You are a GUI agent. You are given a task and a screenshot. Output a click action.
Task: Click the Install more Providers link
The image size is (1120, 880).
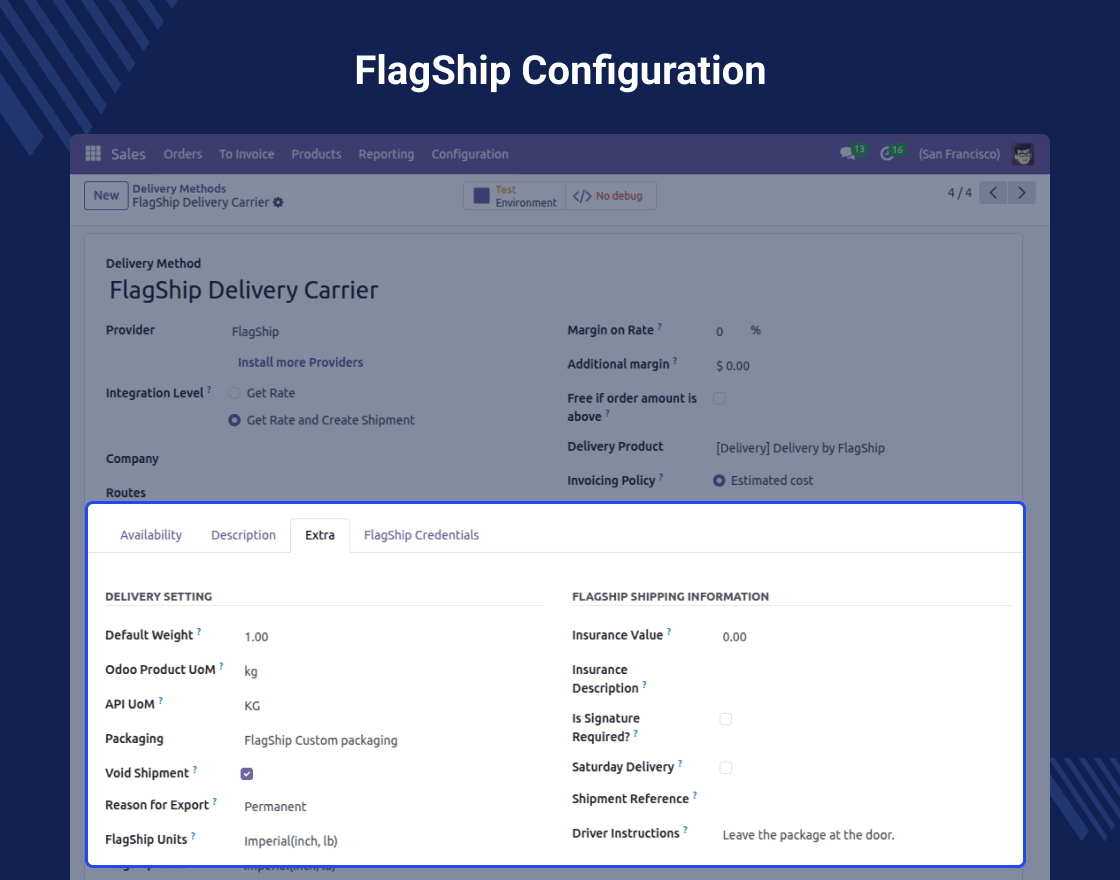click(x=300, y=362)
